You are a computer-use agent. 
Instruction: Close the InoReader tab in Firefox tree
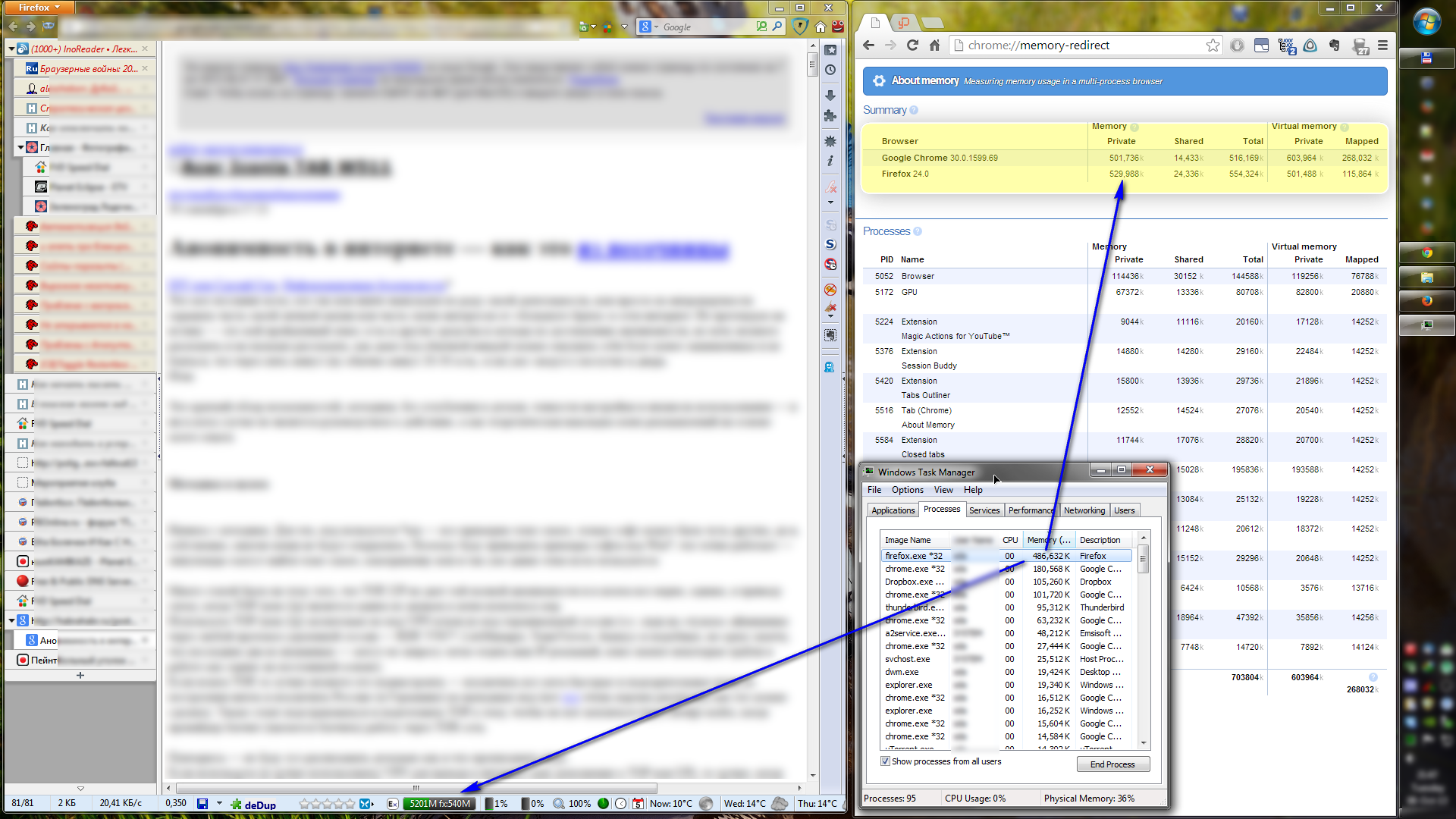coord(145,49)
